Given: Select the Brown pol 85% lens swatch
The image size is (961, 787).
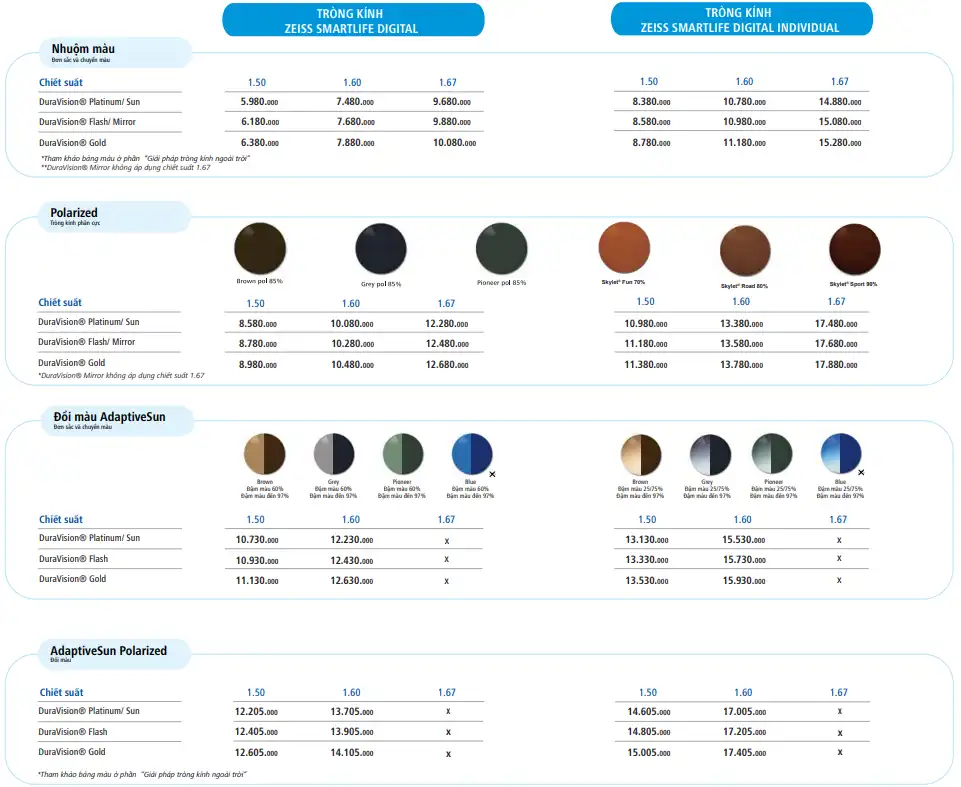Looking at the screenshot, I should [x=260, y=249].
